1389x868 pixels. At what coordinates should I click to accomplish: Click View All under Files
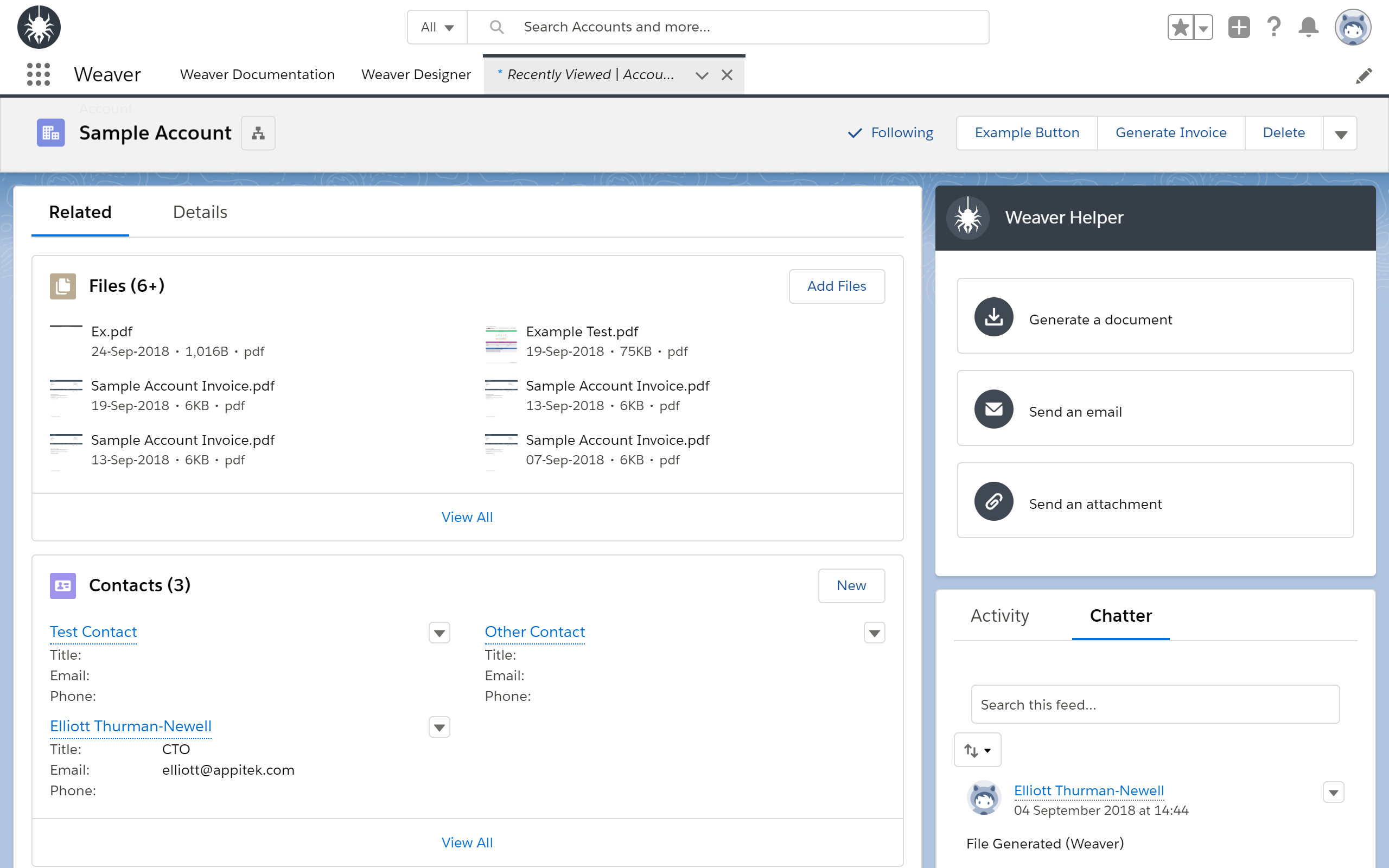pyautogui.click(x=467, y=517)
